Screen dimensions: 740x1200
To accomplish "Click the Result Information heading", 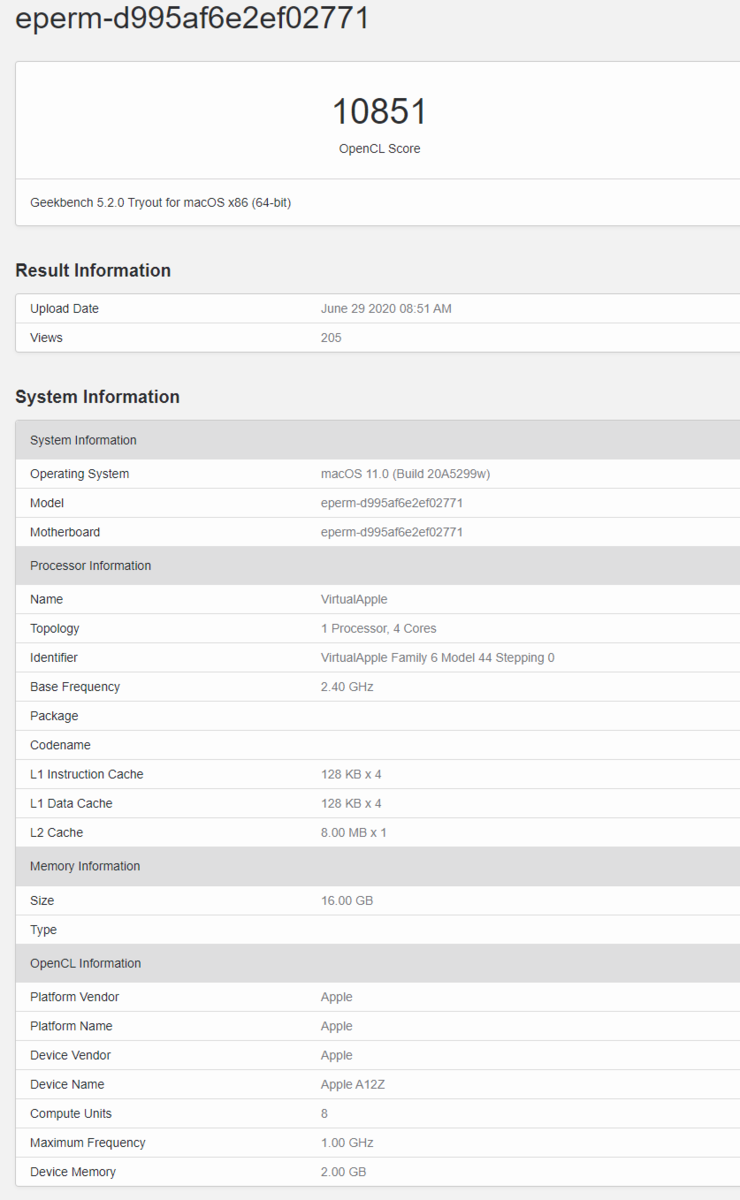I will point(93,270).
